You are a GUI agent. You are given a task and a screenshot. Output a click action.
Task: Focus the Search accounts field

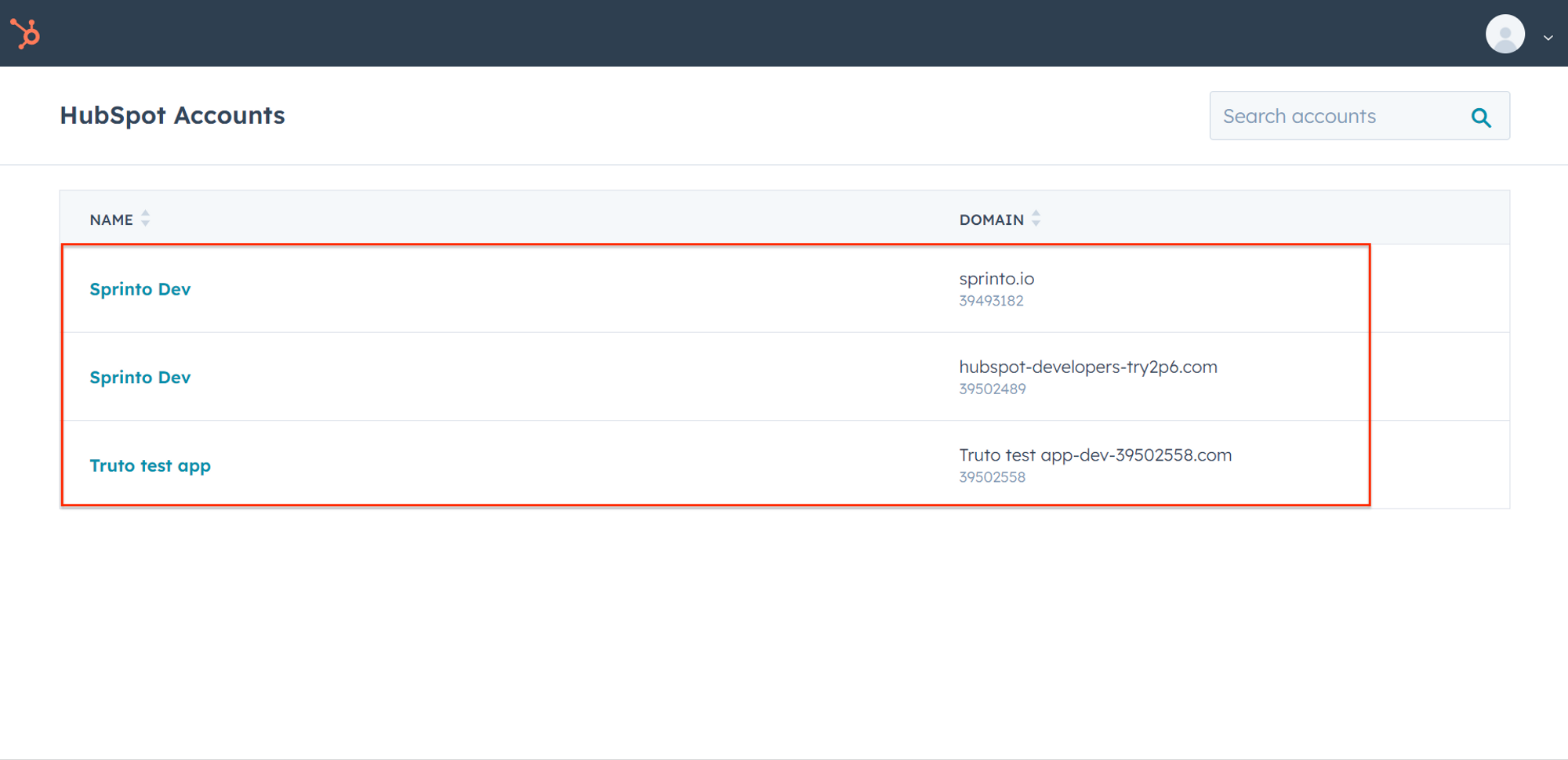coord(1359,116)
